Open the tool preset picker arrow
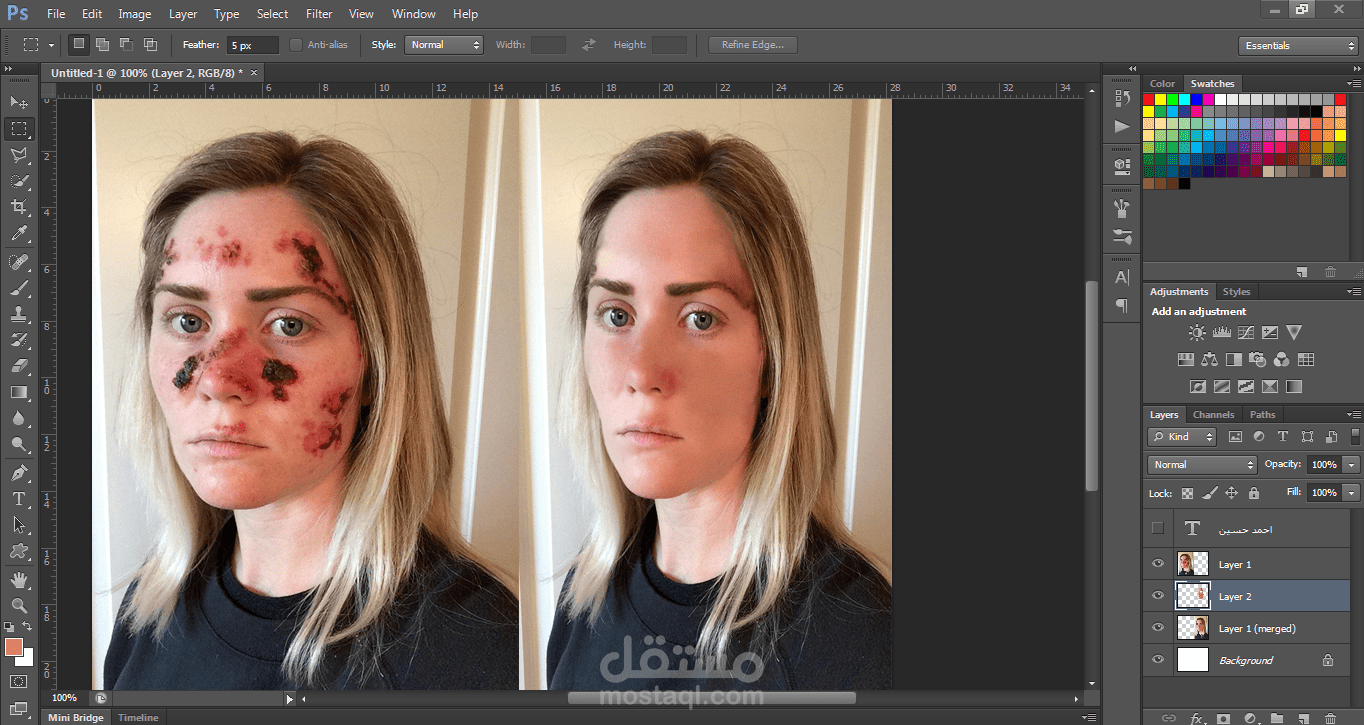The image size is (1364, 725). click(50, 45)
